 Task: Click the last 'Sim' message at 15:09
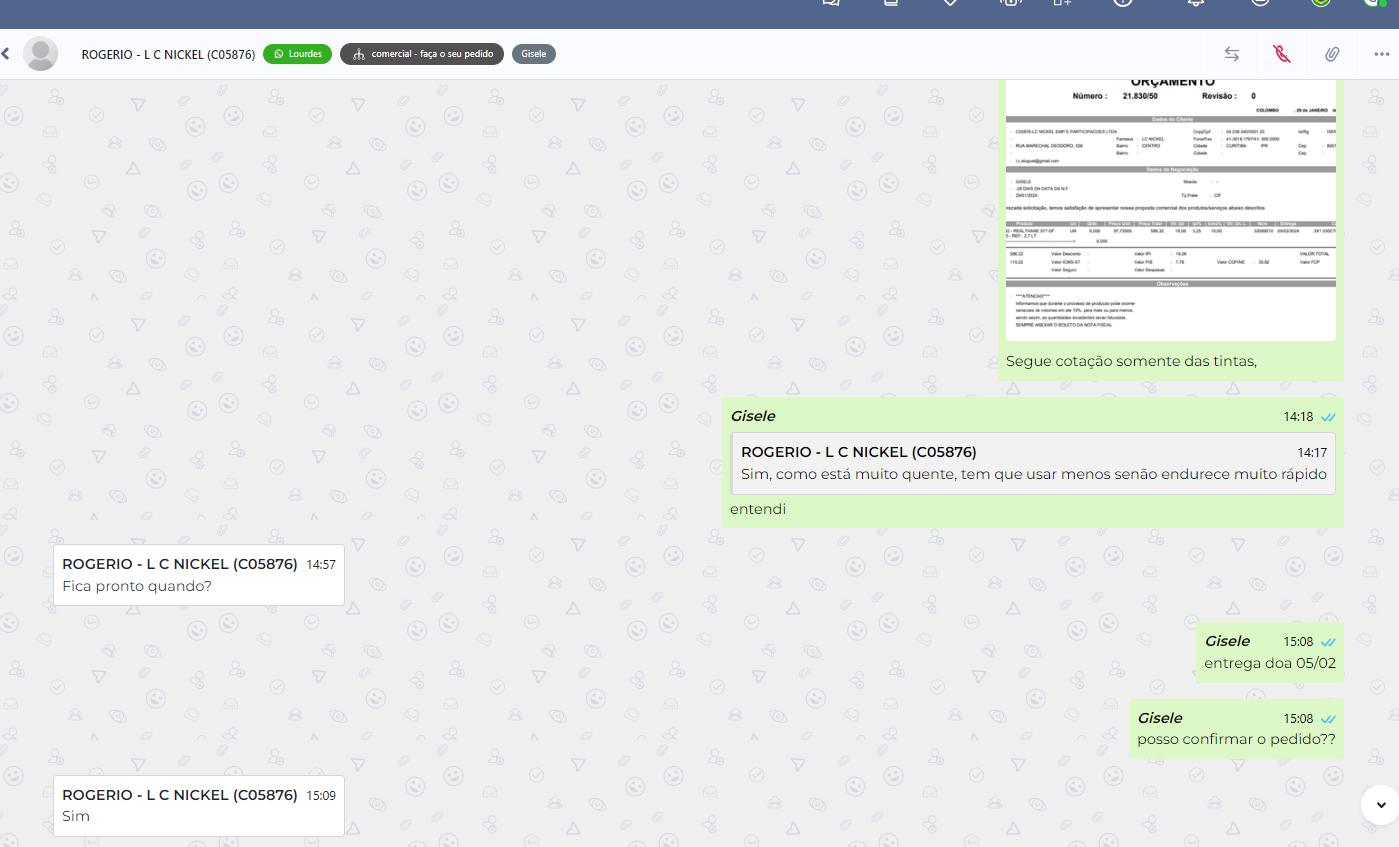point(76,816)
